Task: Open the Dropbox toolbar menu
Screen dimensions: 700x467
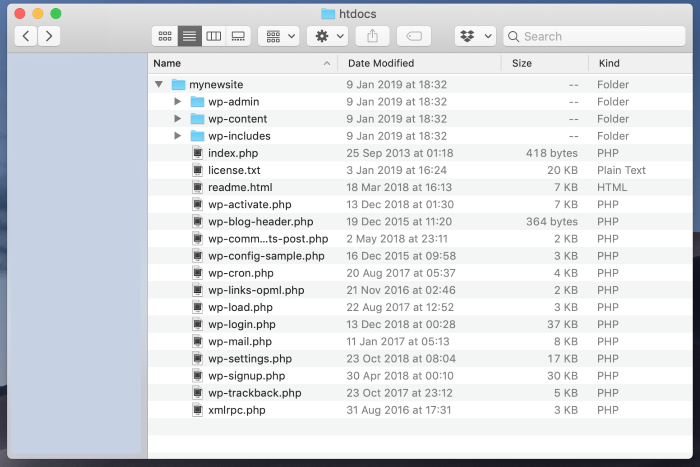Action: pyautogui.click(x=475, y=36)
